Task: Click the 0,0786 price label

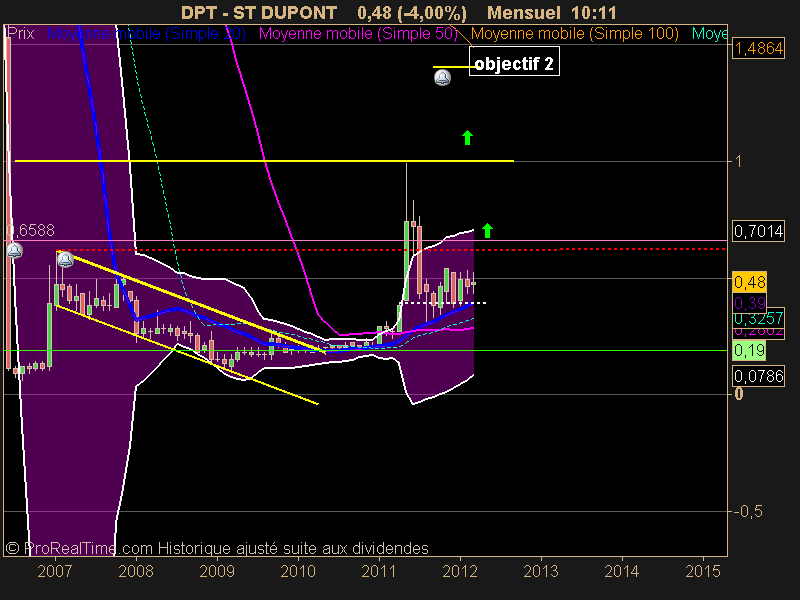Action: coord(758,377)
